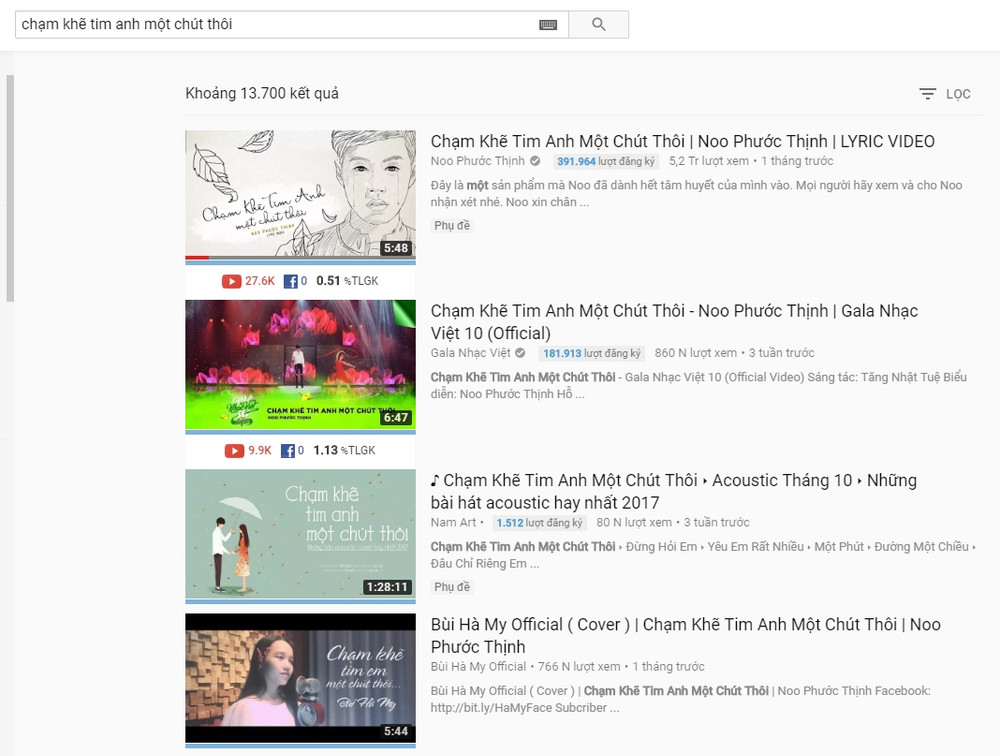The height and width of the screenshot is (756, 1000).
Task: Open the Bùi Hà My cover thumbnail
Action: point(300,679)
